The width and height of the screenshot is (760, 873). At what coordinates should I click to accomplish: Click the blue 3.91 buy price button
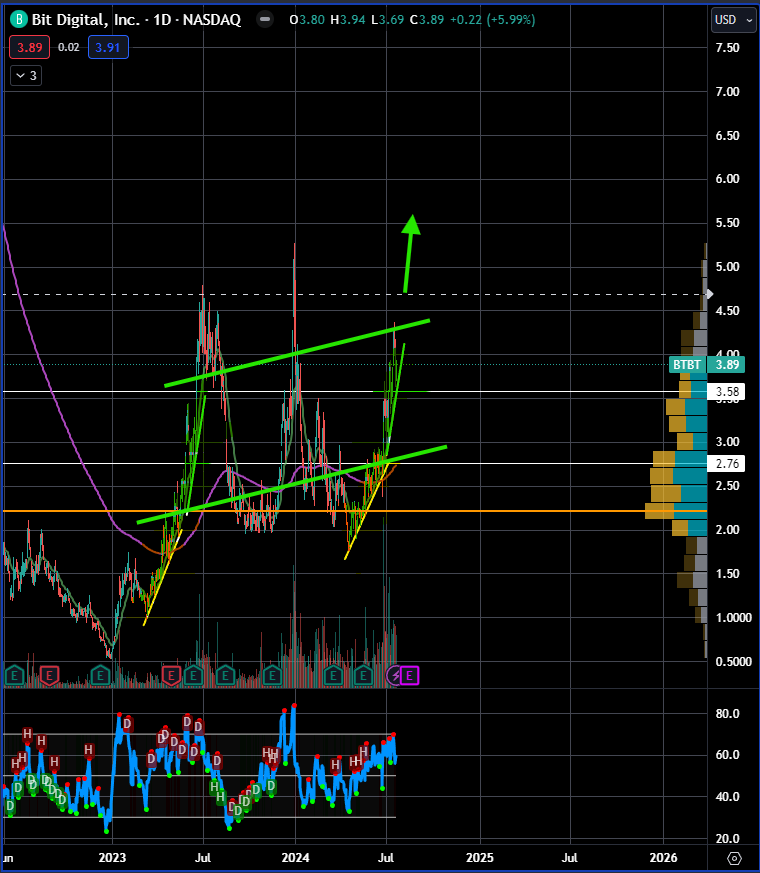coord(108,47)
